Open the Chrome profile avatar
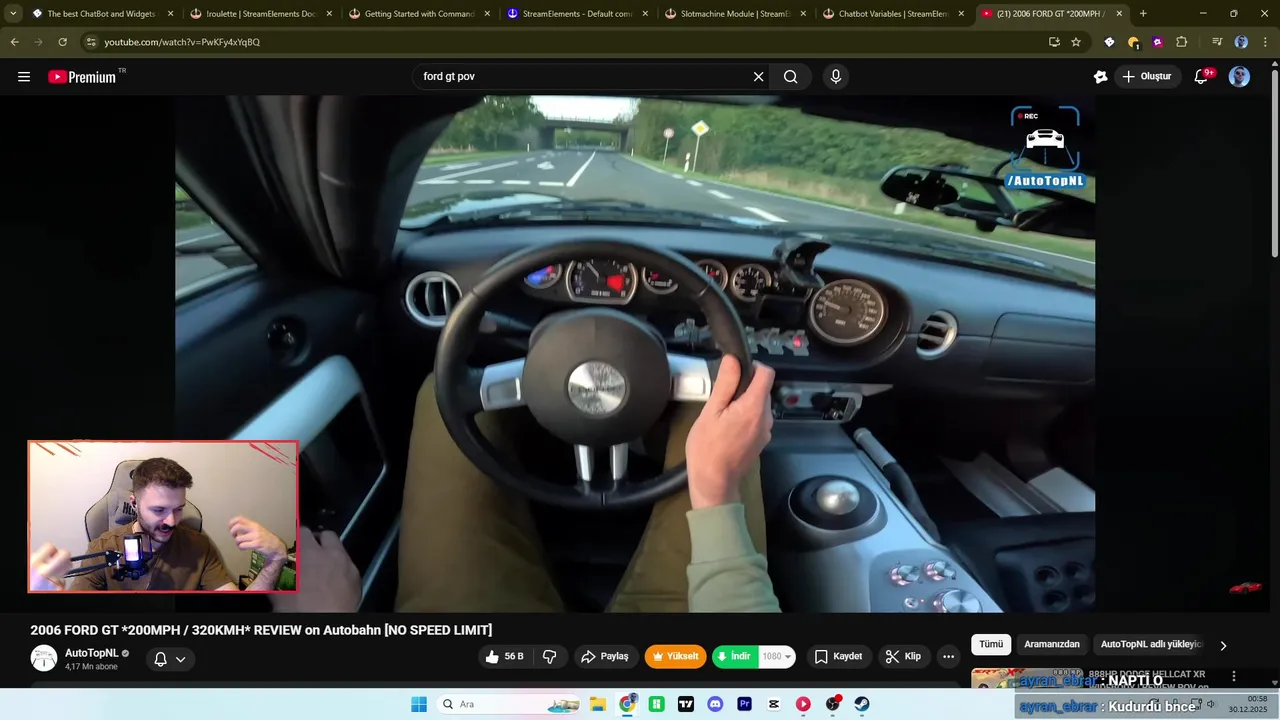The image size is (1280, 720). (1241, 42)
